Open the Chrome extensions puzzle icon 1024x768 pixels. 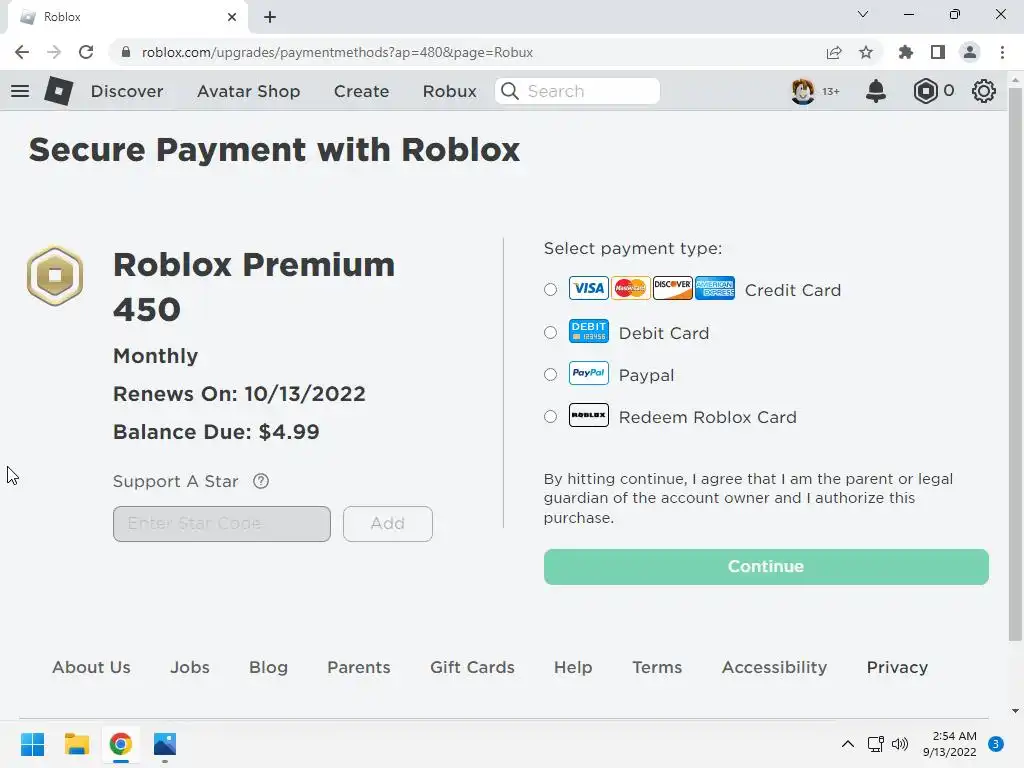(x=906, y=52)
